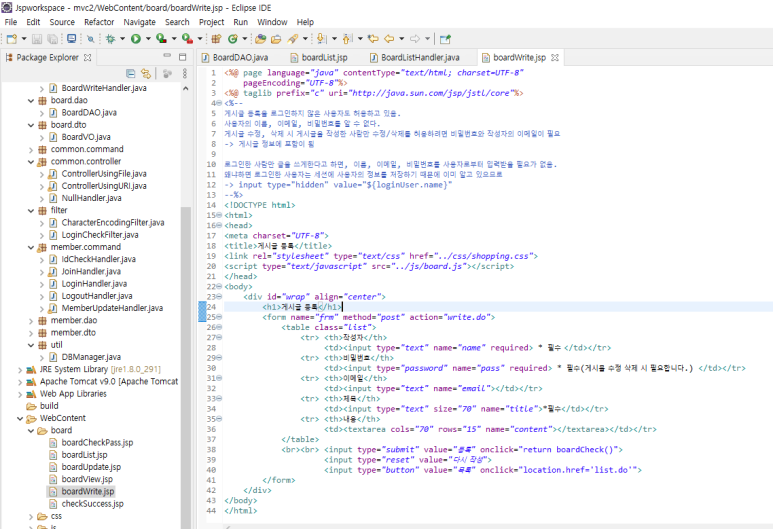Viewport: 773px width, 529px height.
Task: Click the Open Type icon
Action: [x=261, y=38]
